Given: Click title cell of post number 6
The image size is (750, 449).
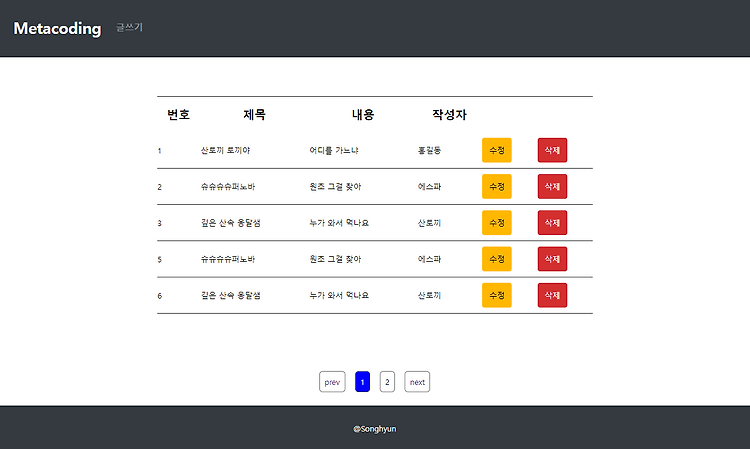Looking at the screenshot, I should point(231,296).
